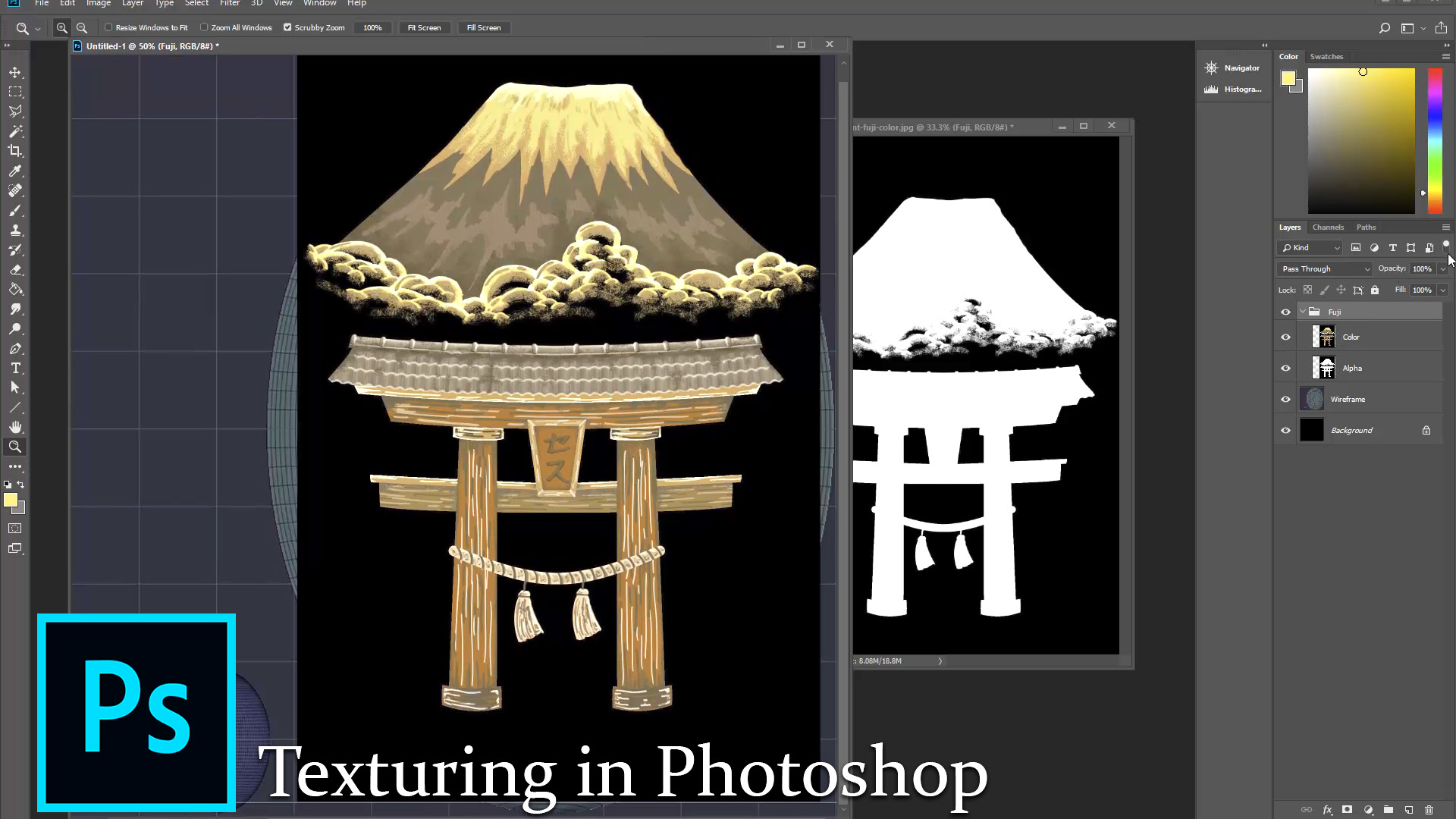Enable Resize Windows to Fit checkbox
The width and height of the screenshot is (1456, 819).
(x=108, y=27)
